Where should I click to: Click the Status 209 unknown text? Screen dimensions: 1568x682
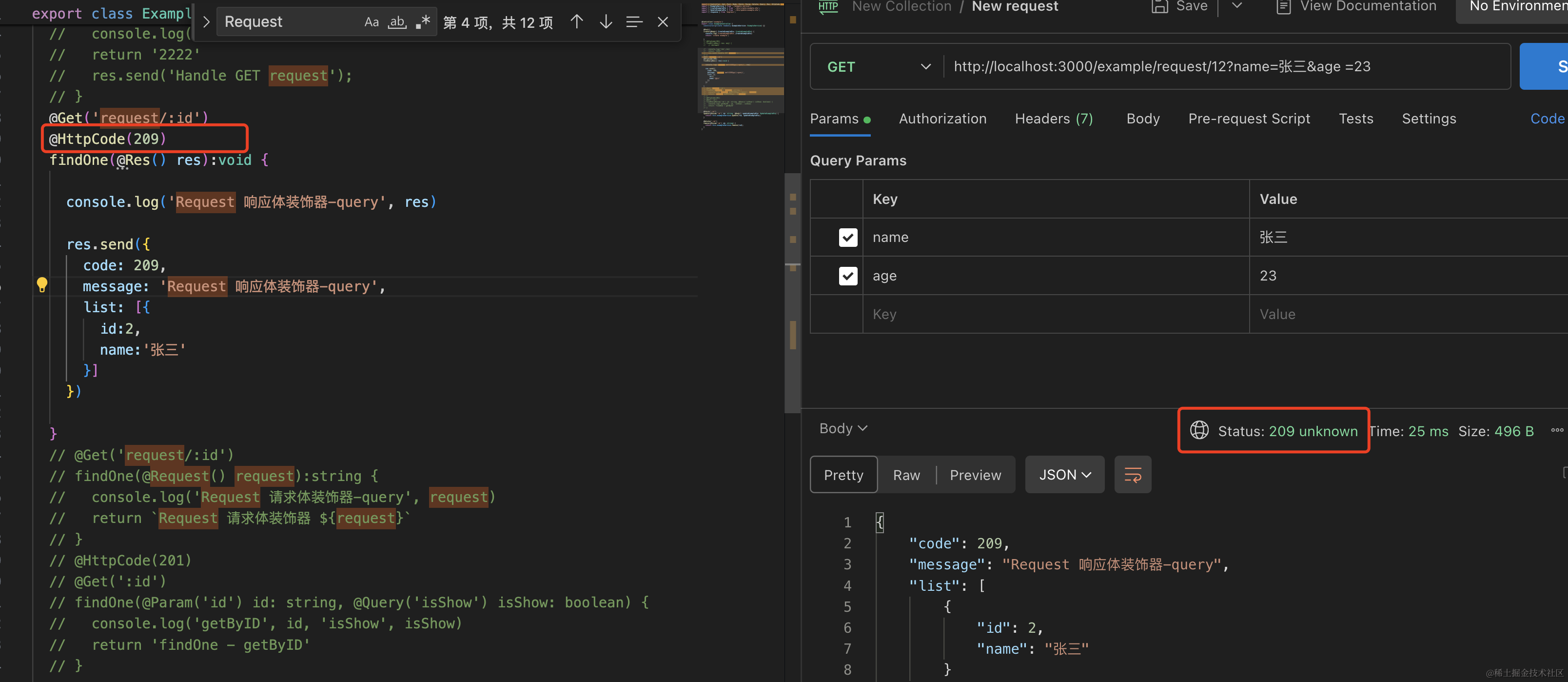click(1287, 431)
